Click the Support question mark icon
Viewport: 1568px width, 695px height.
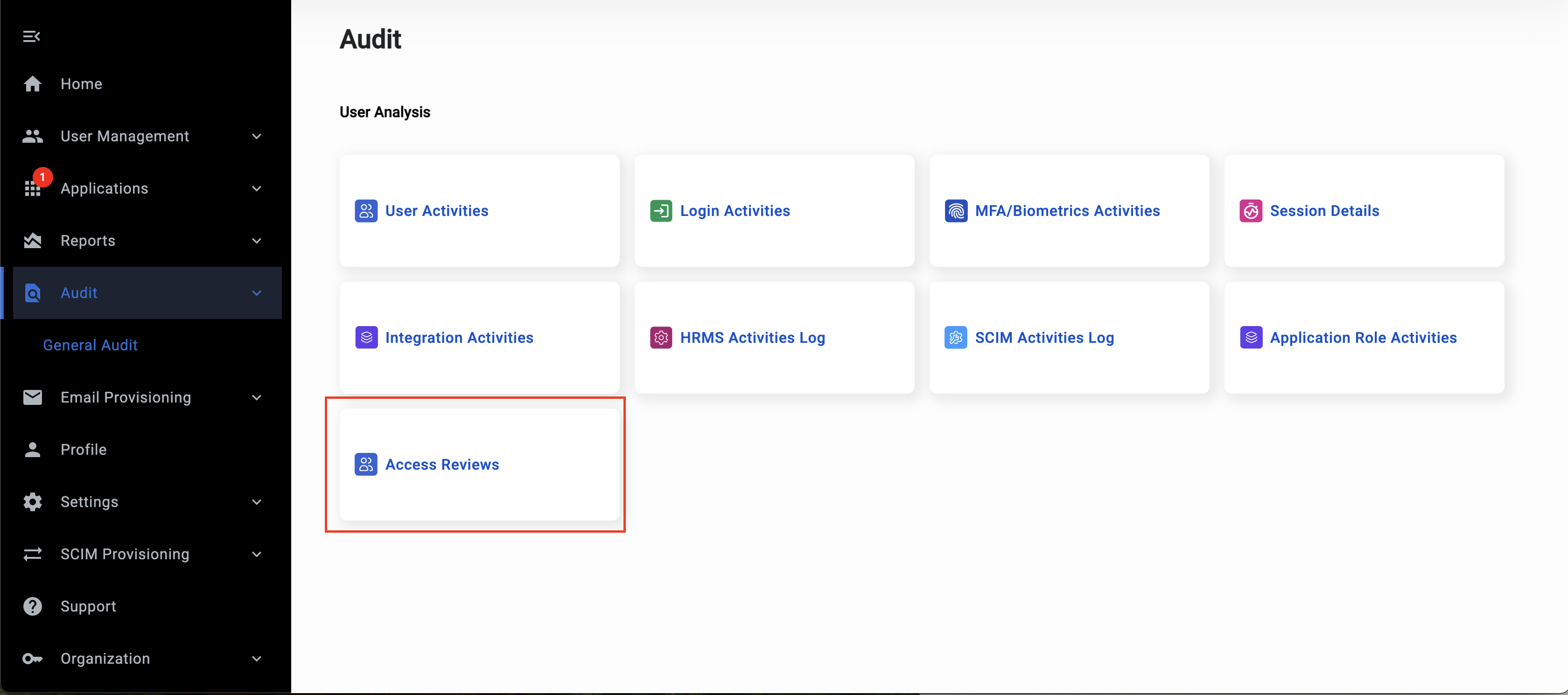tap(32, 606)
